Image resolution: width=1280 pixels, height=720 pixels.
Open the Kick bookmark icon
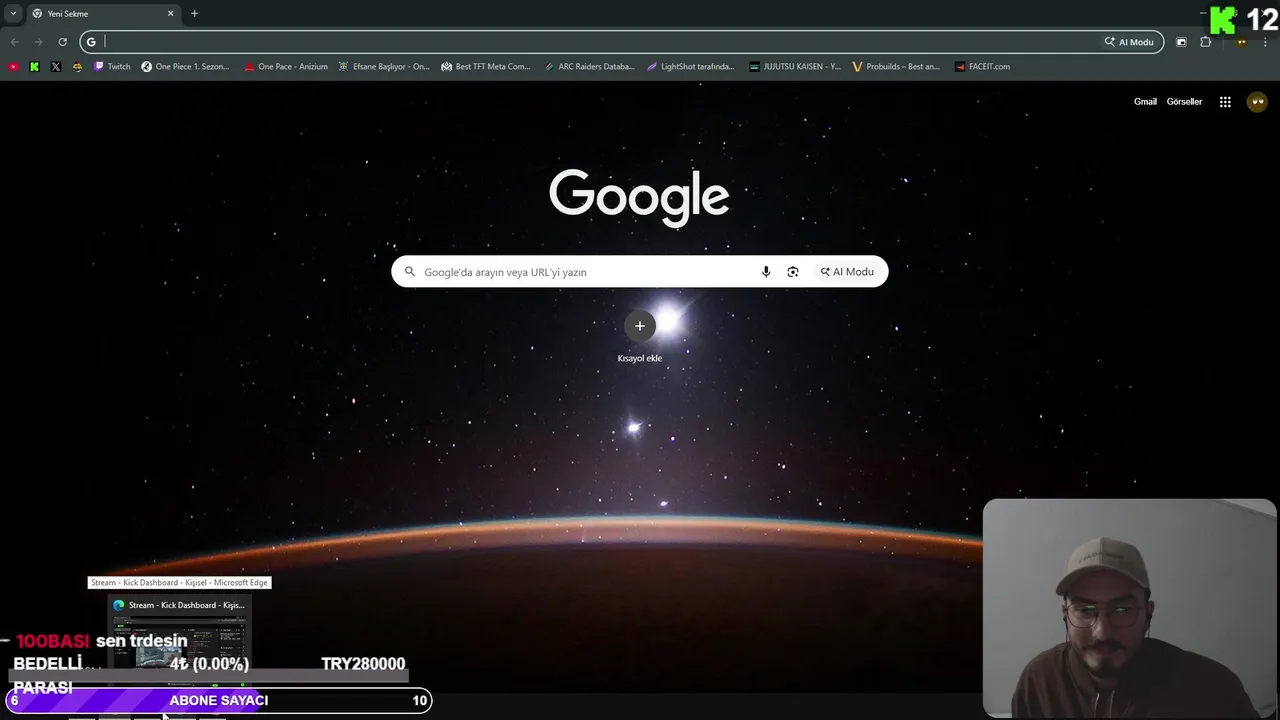34,67
